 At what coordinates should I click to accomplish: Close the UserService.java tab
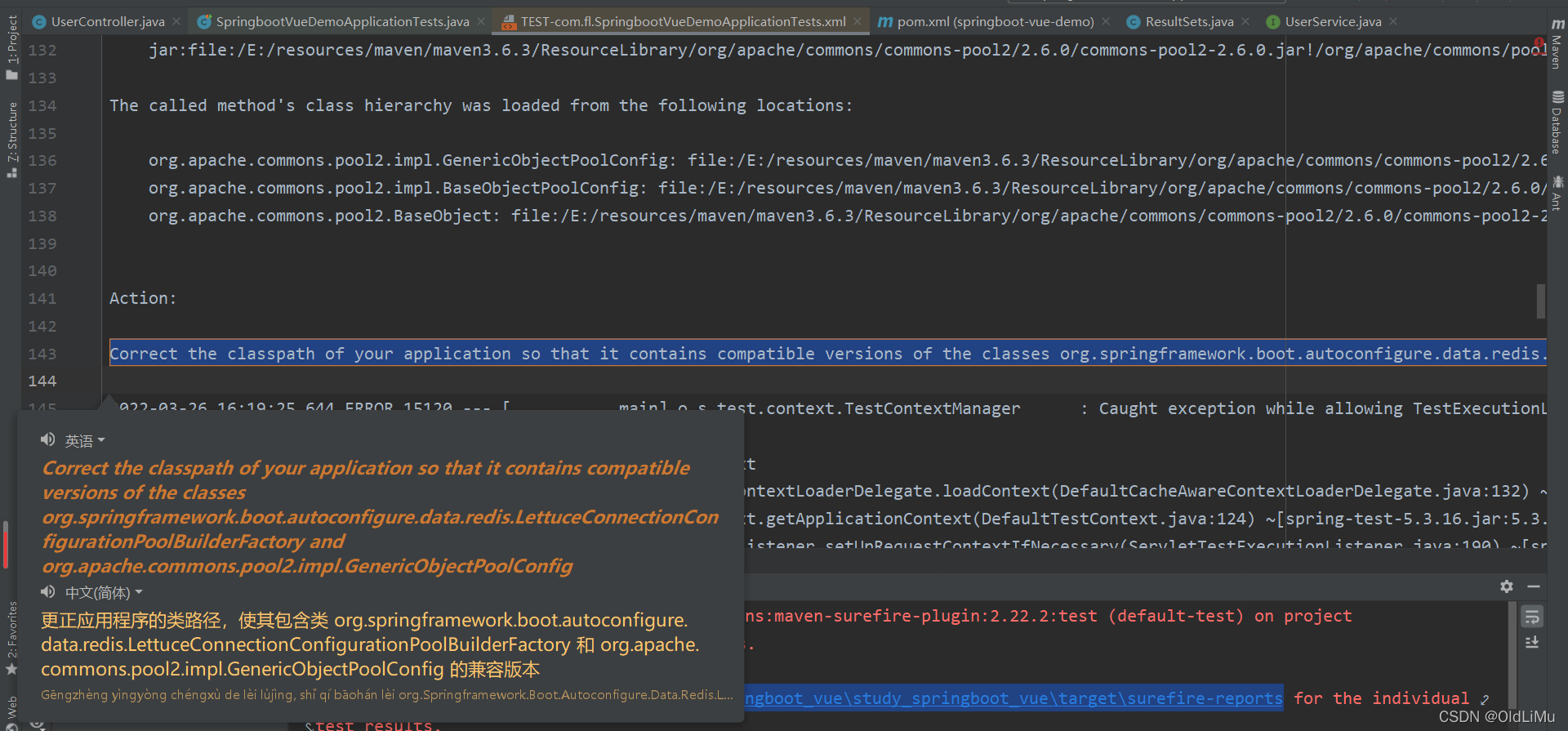[1393, 22]
